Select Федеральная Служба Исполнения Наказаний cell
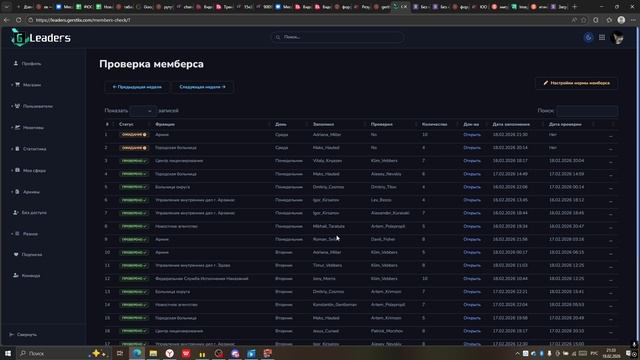 (x=202, y=279)
